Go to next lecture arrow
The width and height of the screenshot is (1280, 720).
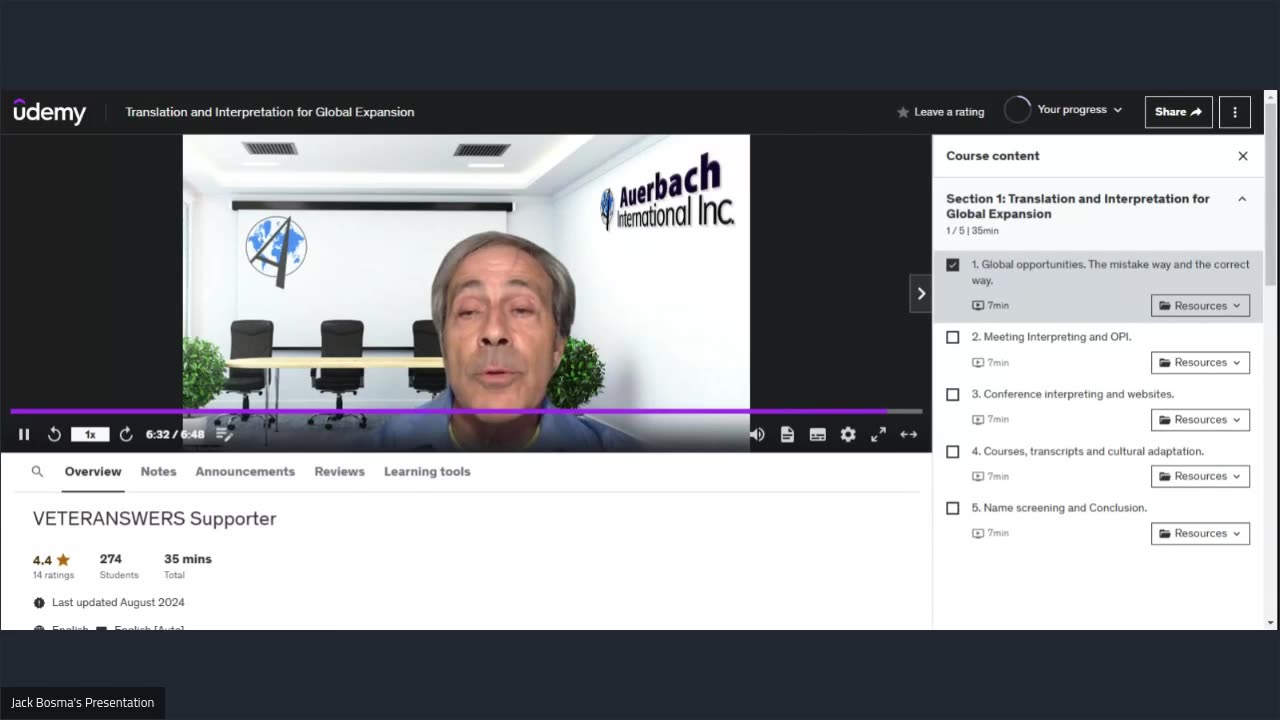921,293
